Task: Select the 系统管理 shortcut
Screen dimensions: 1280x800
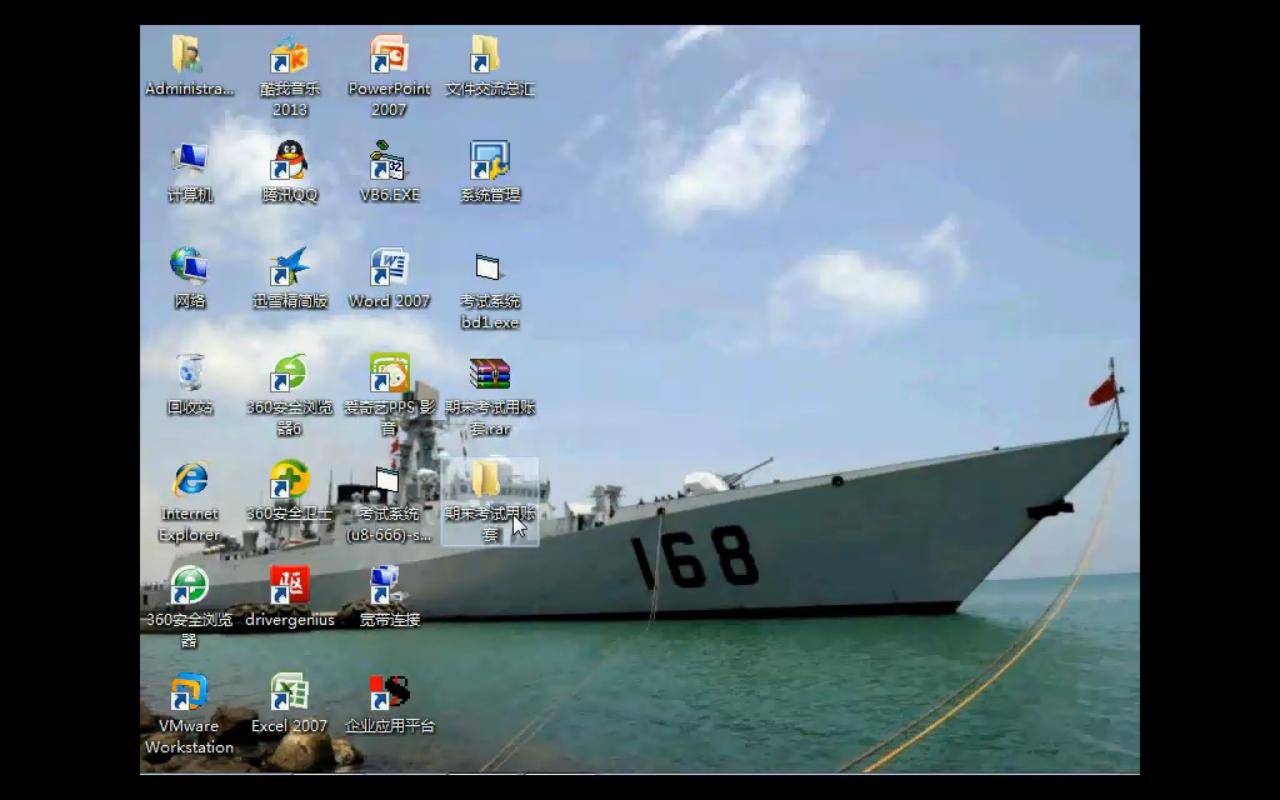Action: coord(490,160)
